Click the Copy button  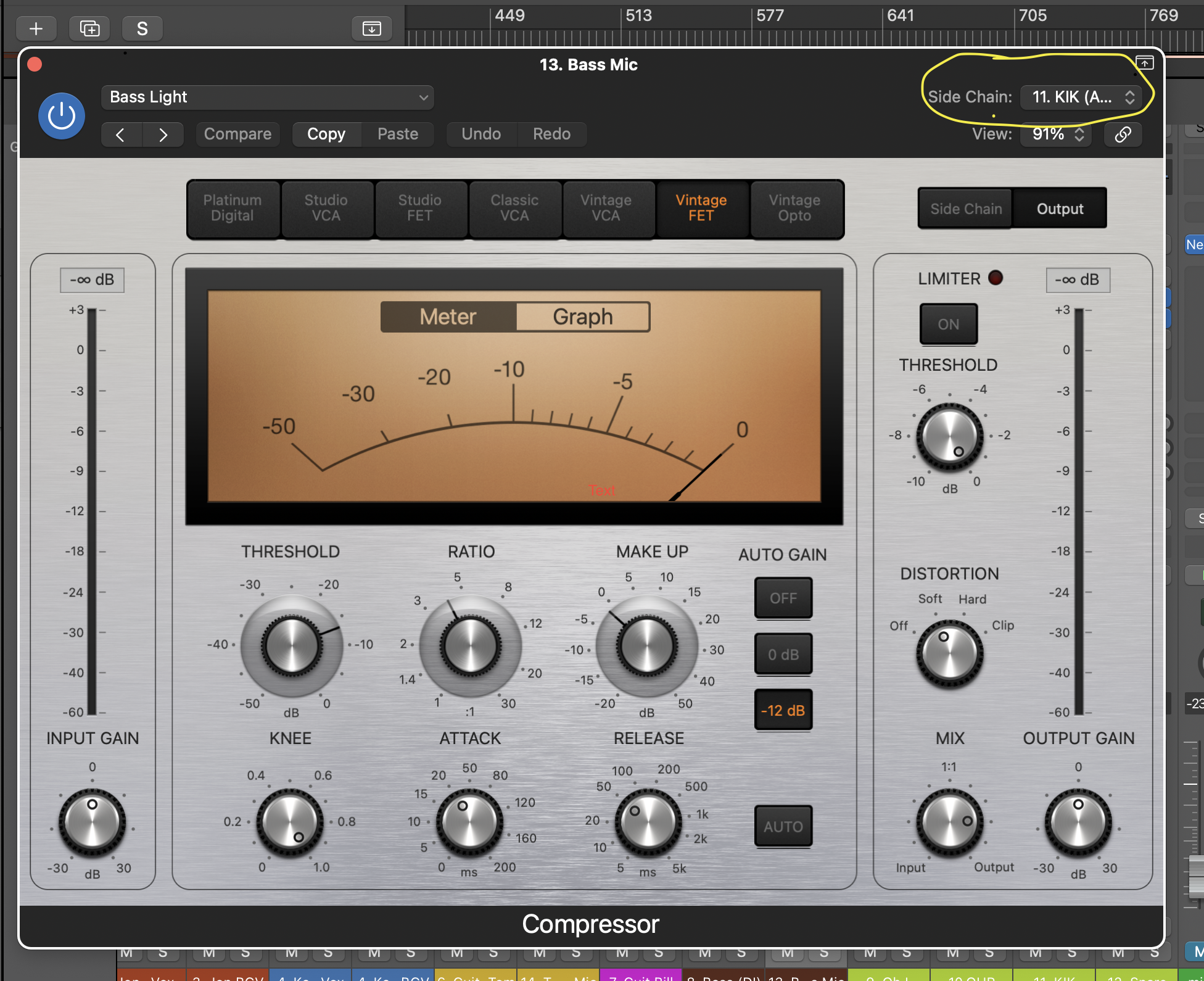pyautogui.click(x=326, y=135)
